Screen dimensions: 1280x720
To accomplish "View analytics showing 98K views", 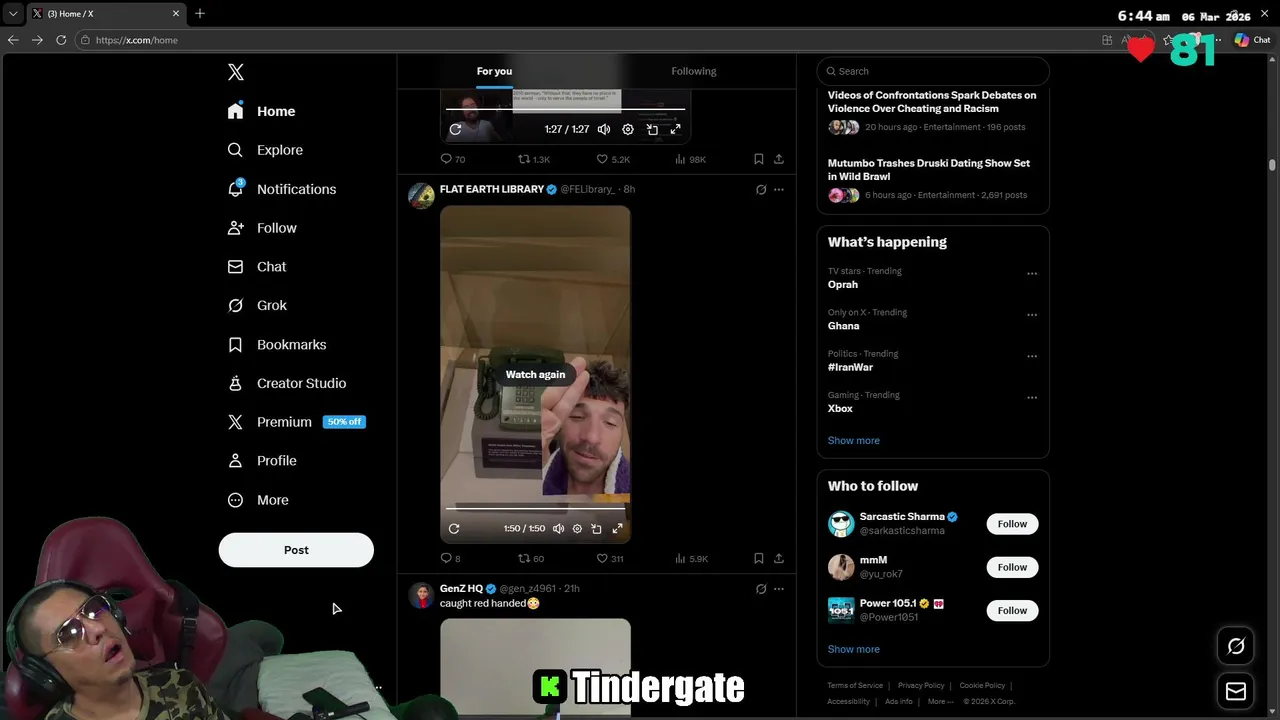I will (690, 159).
